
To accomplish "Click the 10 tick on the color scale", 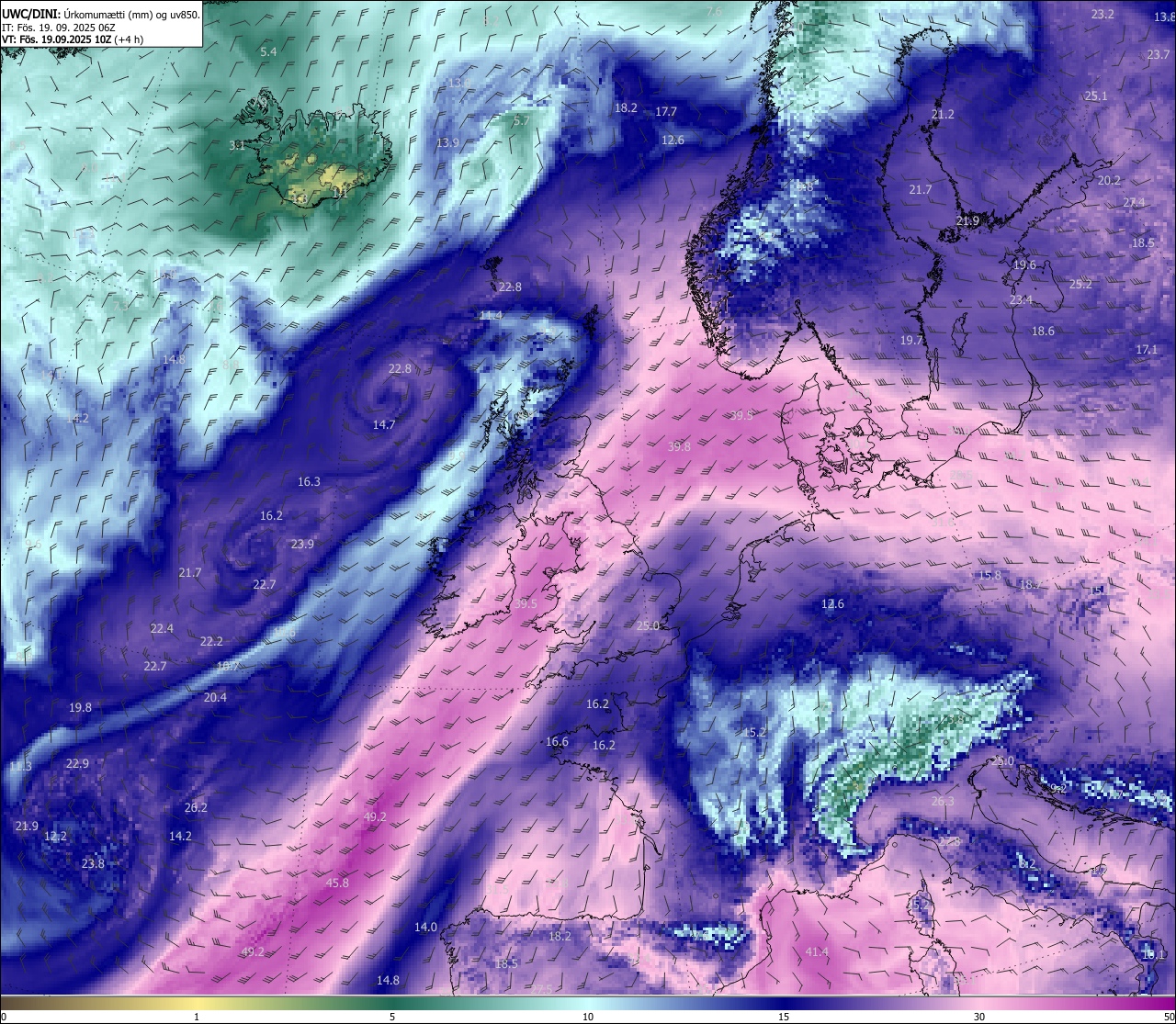I will point(588,1017).
